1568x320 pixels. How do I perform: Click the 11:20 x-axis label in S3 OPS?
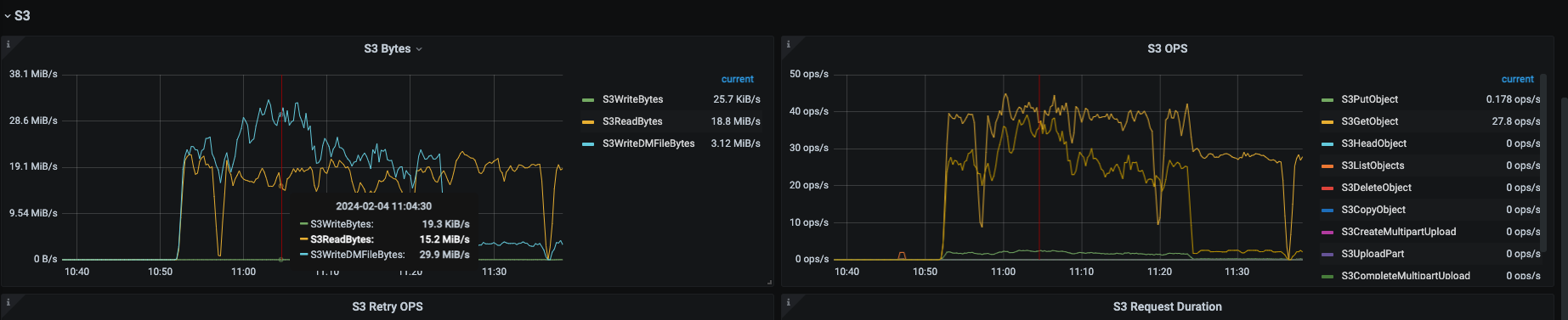pos(1159,272)
